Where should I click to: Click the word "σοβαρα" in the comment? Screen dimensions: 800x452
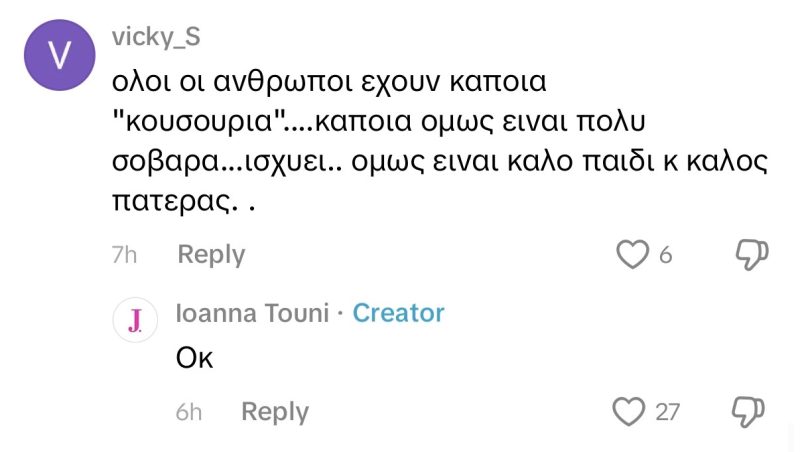click(x=159, y=163)
